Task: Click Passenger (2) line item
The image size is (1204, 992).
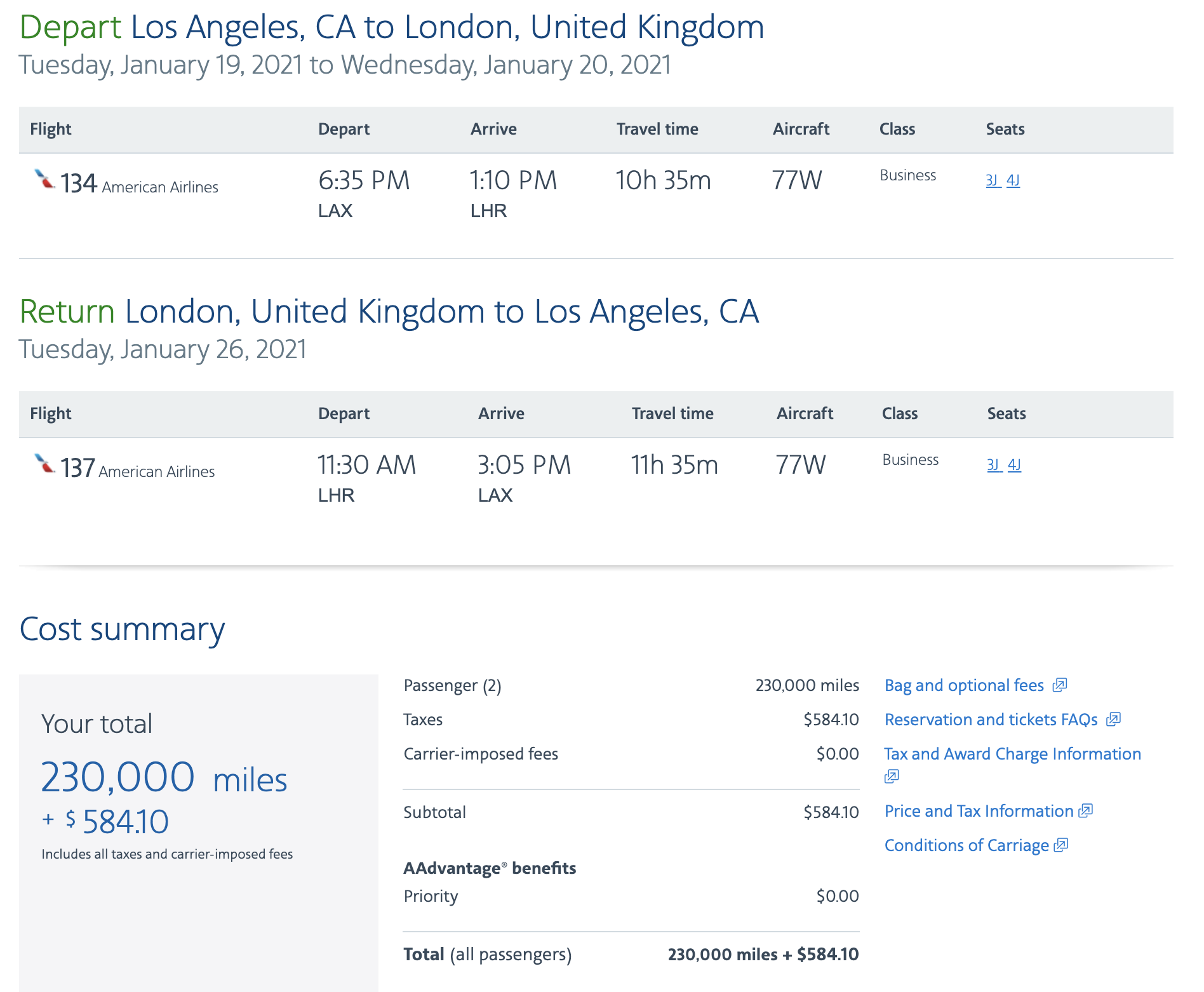Action: point(452,685)
